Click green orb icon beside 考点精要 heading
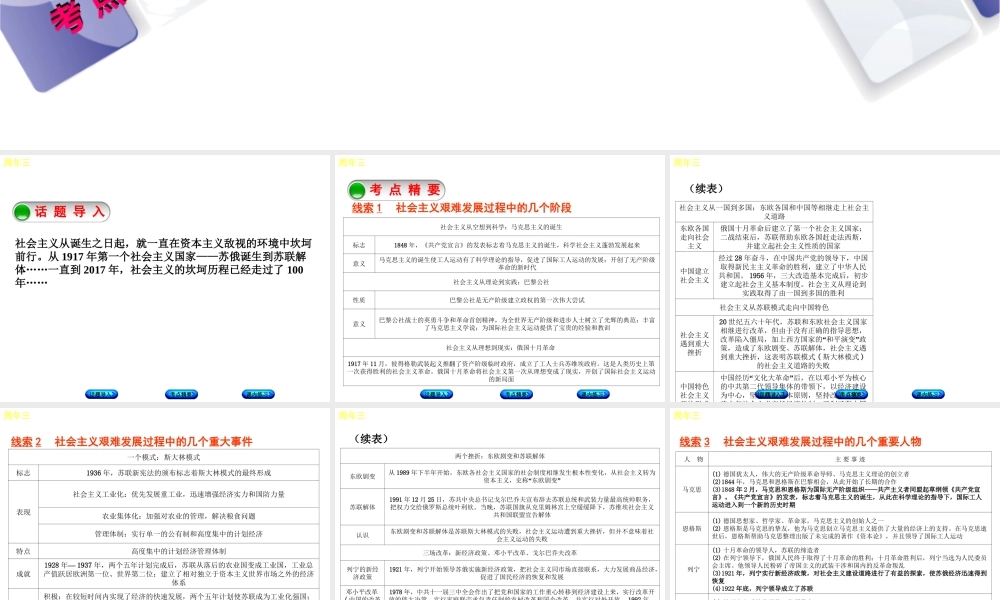 (x=357, y=190)
